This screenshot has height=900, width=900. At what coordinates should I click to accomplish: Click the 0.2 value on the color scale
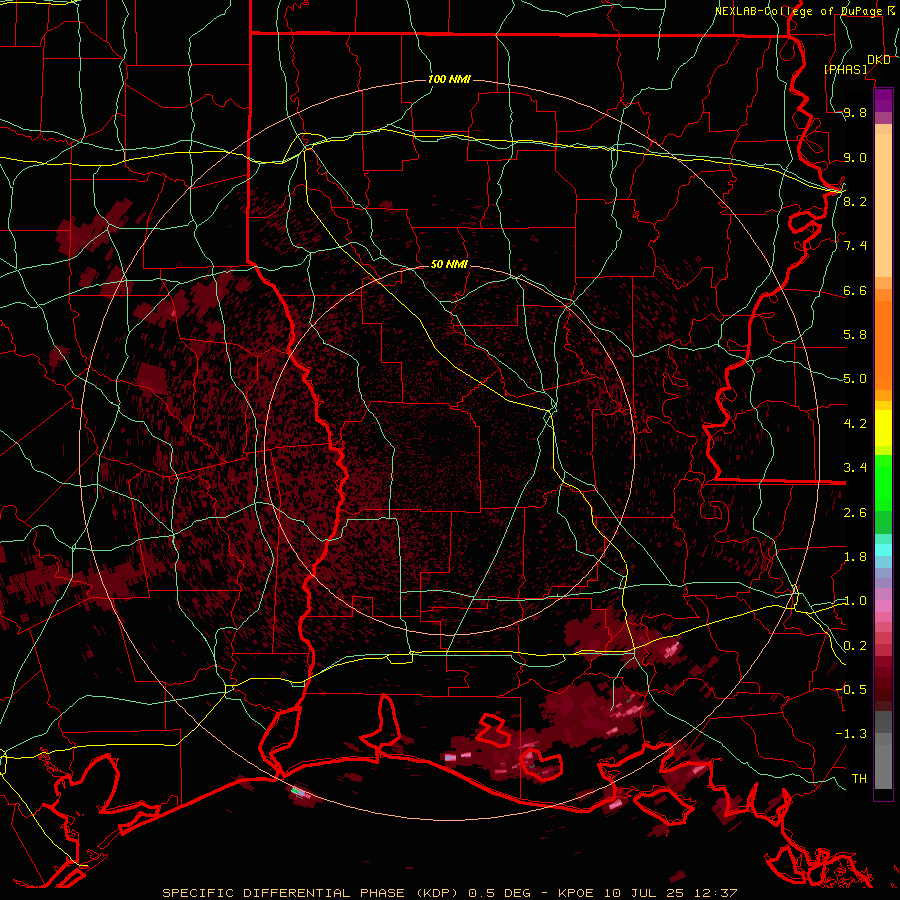855,646
